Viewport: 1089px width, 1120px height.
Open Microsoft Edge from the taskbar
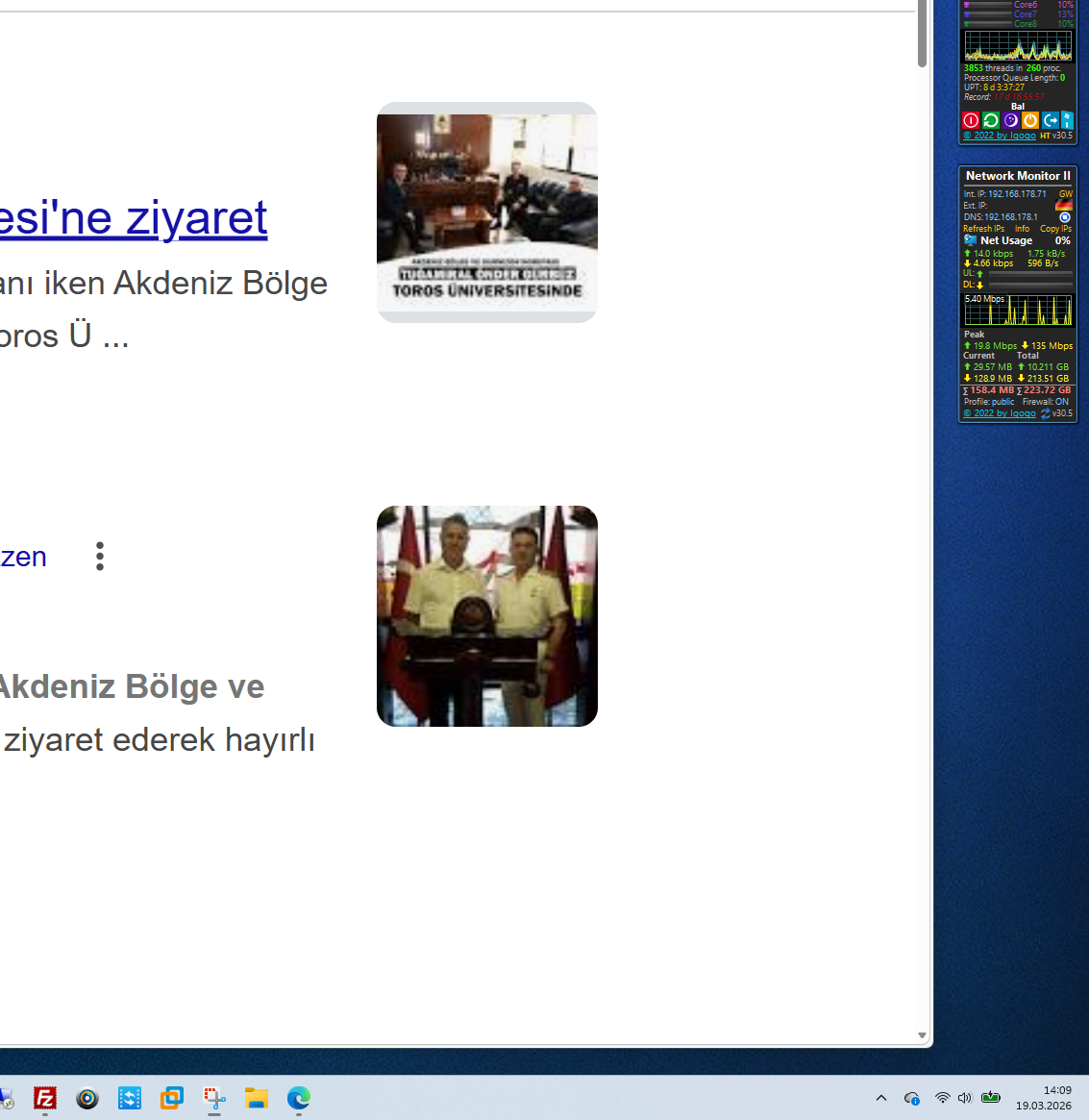click(x=299, y=1098)
